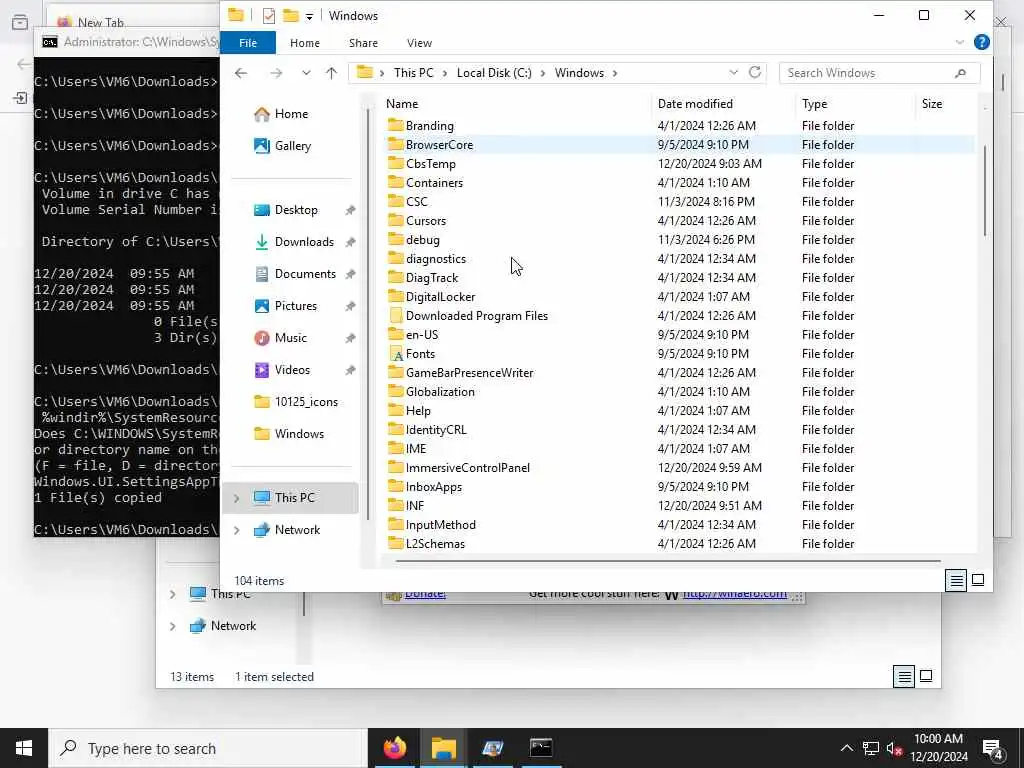Select the Downloaded Program Files folder icon
The height and width of the screenshot is (768, 1024).
coord(396,315)
